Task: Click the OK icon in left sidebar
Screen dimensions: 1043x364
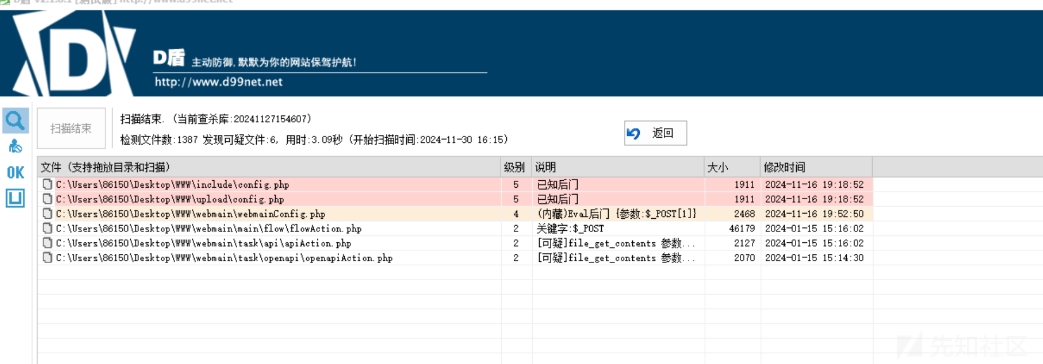Action: [15, 172]
